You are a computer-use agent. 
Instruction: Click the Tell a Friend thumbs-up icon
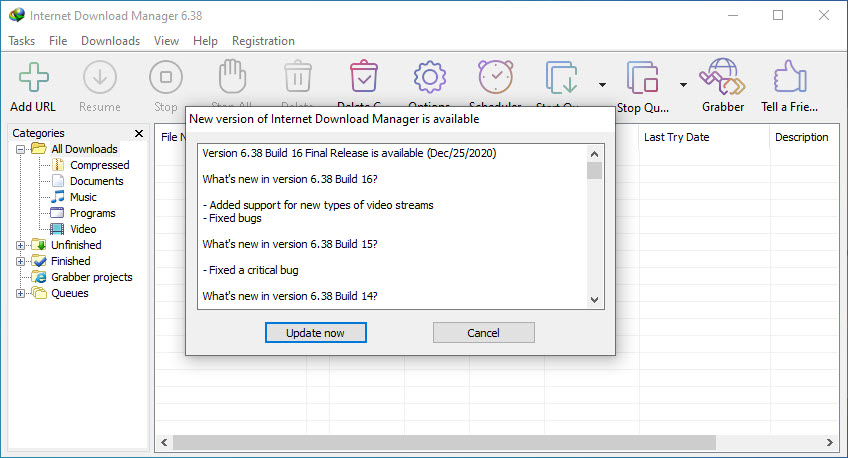[790, 76]
